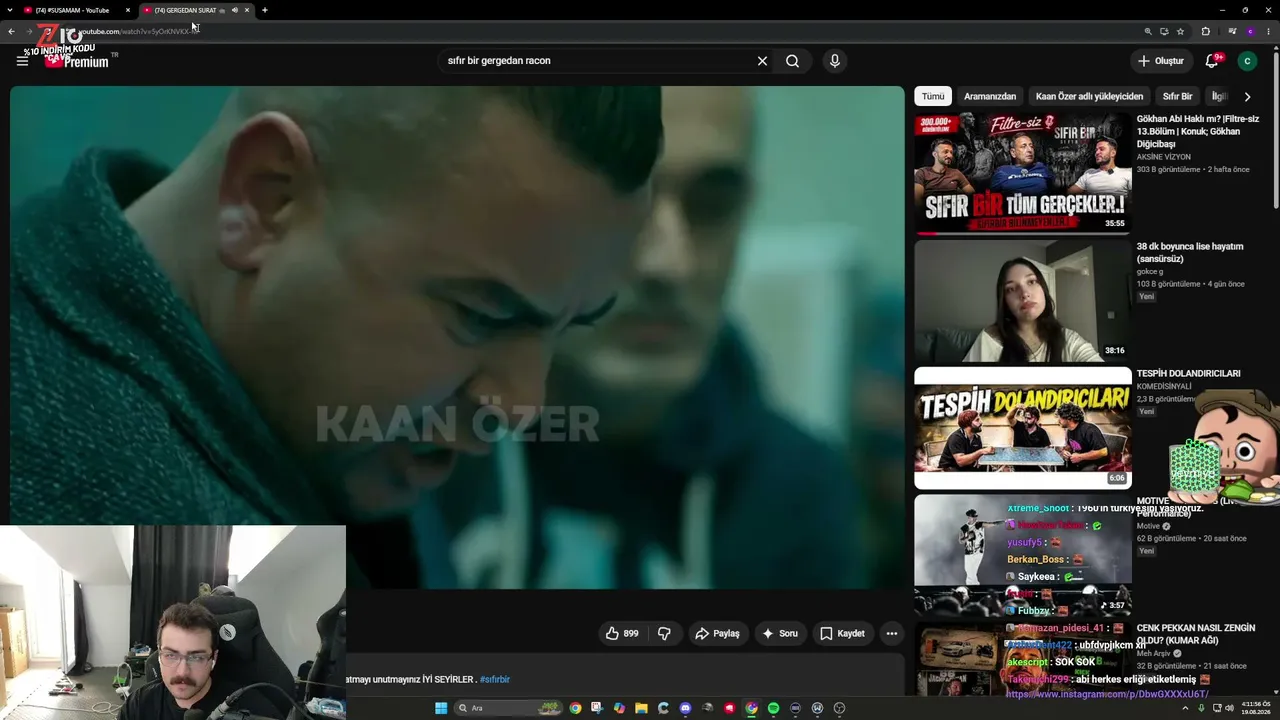Image resolution: width=1280 pixels, height=720 pixels.
Task: Open the green C account avatar
Action: pyautogui.click(x=1247, y=61)
